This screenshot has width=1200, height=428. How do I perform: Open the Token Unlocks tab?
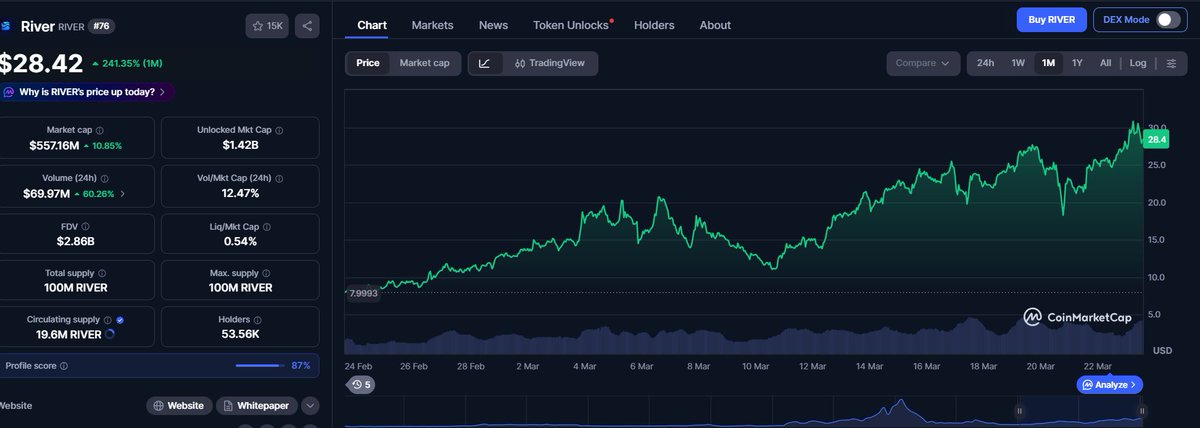[x=571, y=25]
